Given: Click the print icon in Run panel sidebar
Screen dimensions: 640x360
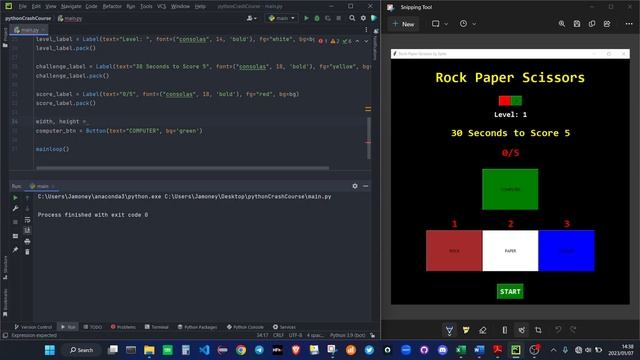Looking at the screenshot, I should pos(27,242).
